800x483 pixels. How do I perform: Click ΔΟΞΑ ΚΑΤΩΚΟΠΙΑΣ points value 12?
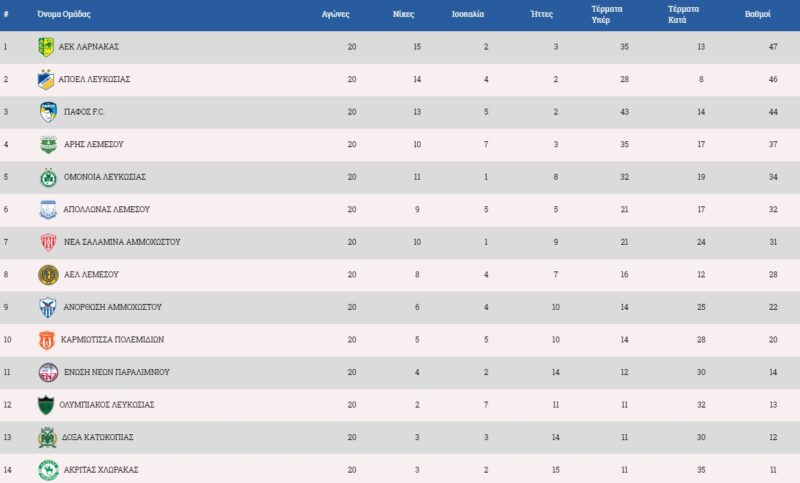click(x=773, y=438)
